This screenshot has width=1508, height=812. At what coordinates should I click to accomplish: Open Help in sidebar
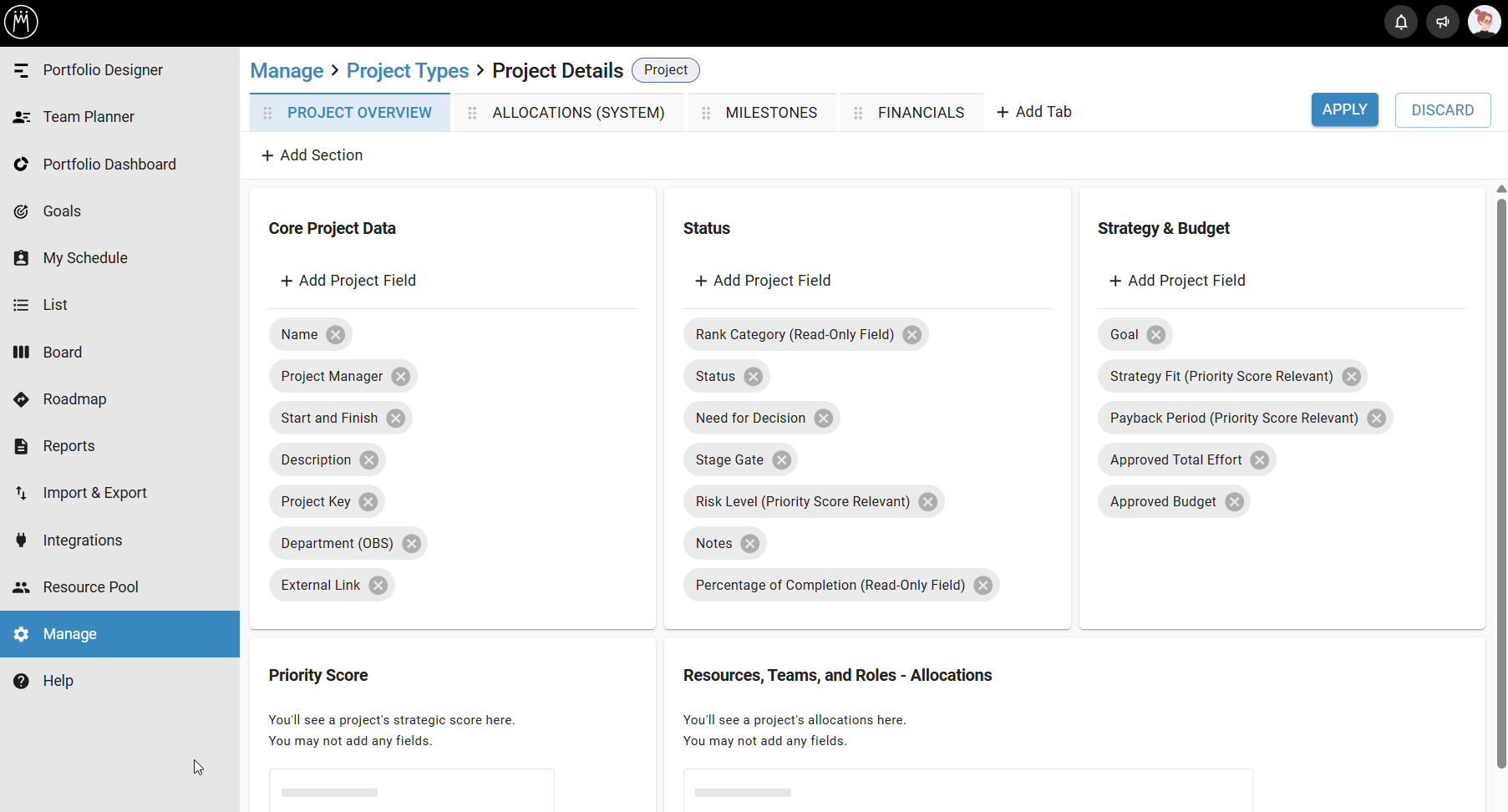119,681
